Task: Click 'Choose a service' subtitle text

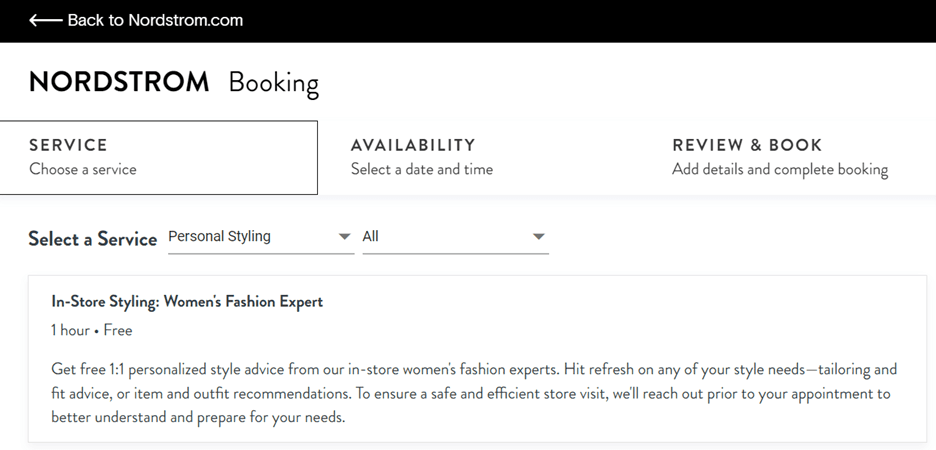Action: point(83,169)
